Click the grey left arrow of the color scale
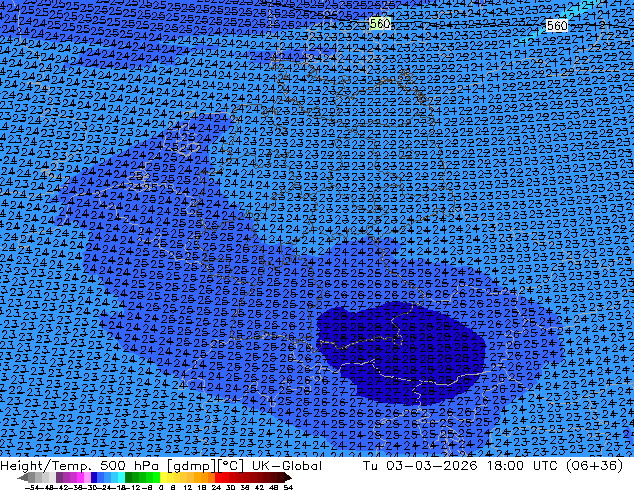The image size is (634, 490). click(x=23, y=477)
